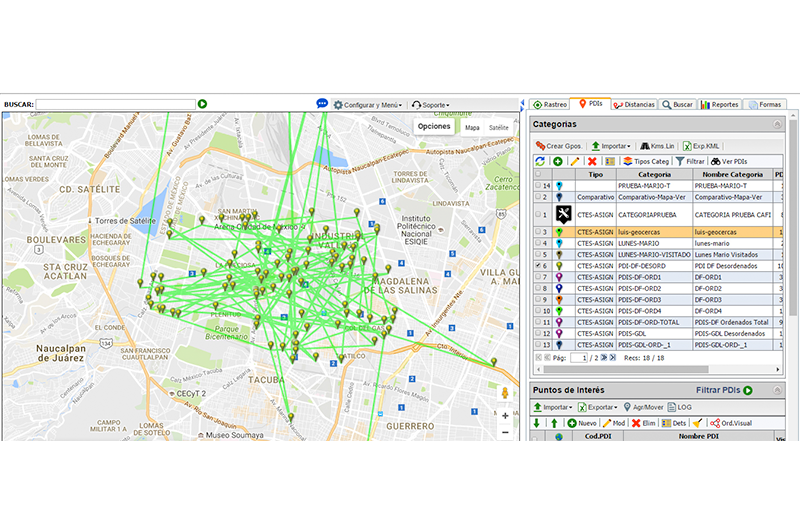Switch to the Rastreo tab
This screenshot has width=800, height=532.
[549, 105]
